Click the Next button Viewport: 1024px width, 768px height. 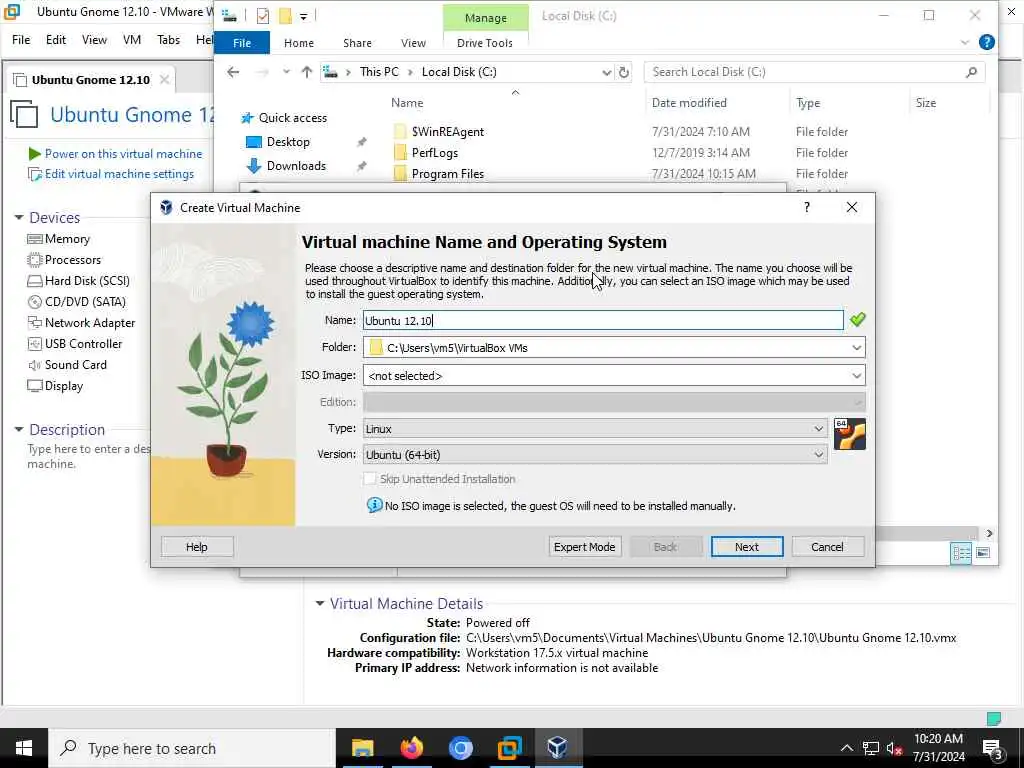pyautogui.click(x=746, y=547)
